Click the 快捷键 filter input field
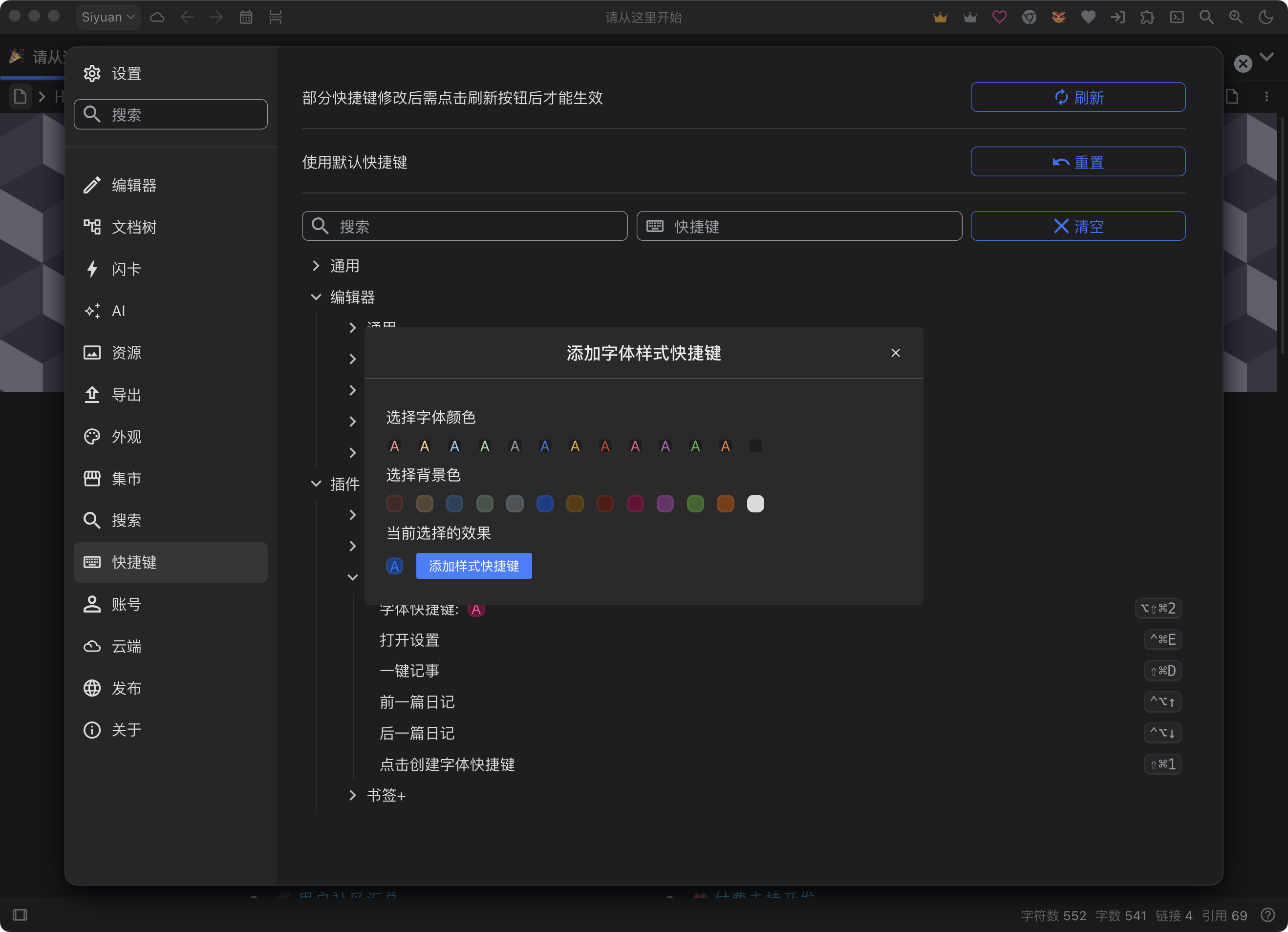 799,227
